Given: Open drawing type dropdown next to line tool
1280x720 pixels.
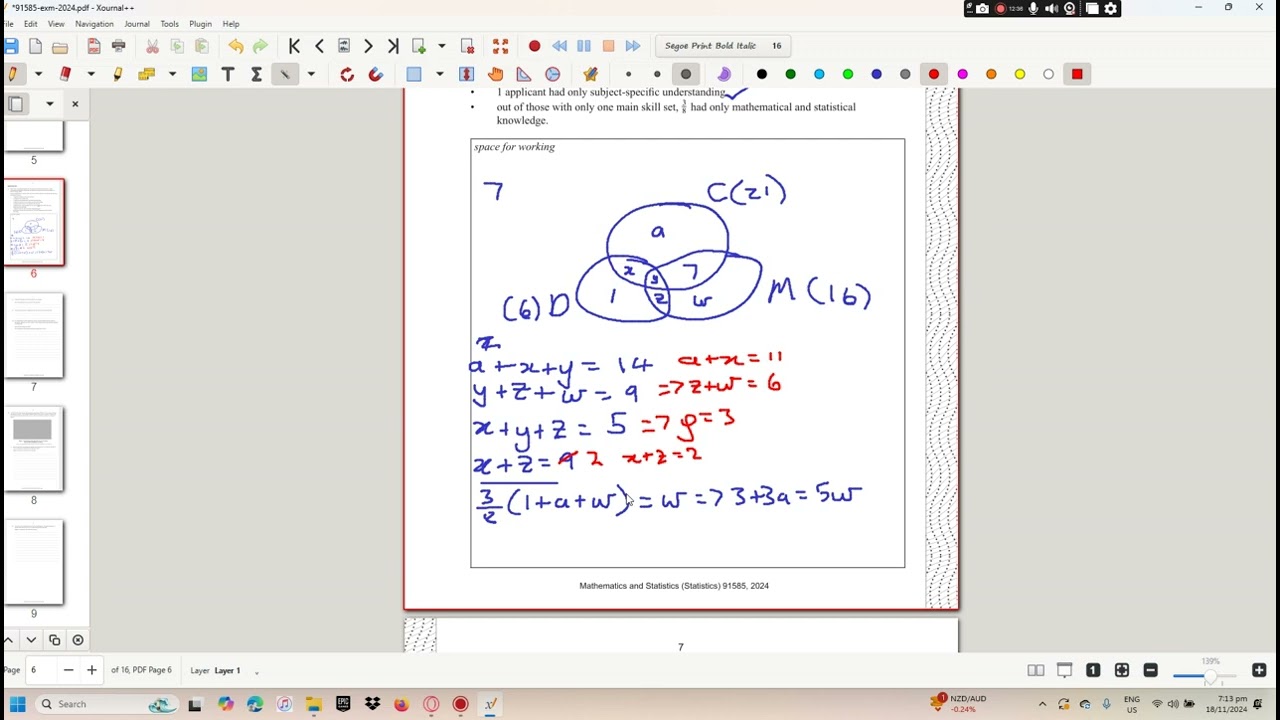Looking at the screenshot, I should point(311,74).
